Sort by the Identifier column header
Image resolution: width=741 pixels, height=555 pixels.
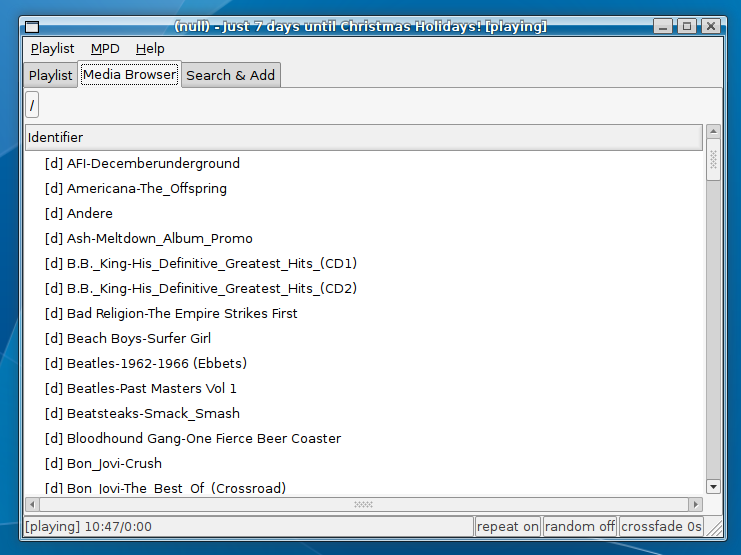(x=363, y=138)
